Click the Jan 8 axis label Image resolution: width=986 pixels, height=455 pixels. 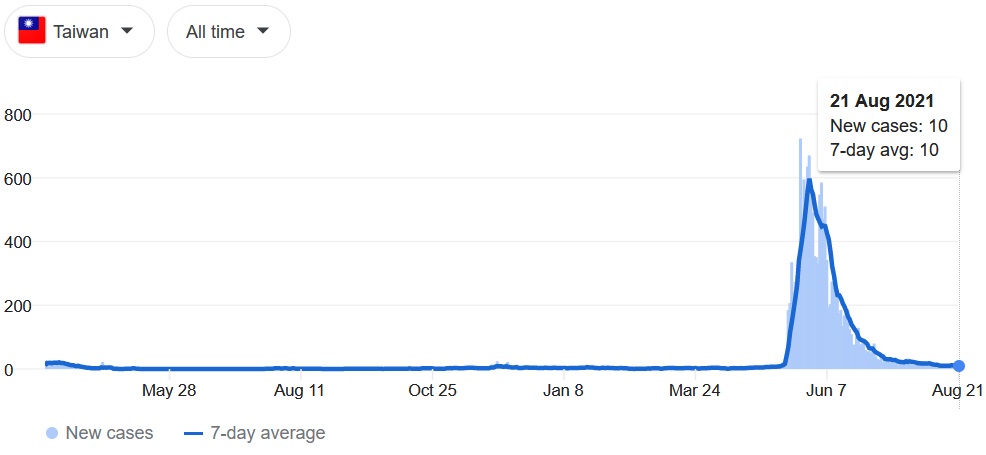(563, 391)
